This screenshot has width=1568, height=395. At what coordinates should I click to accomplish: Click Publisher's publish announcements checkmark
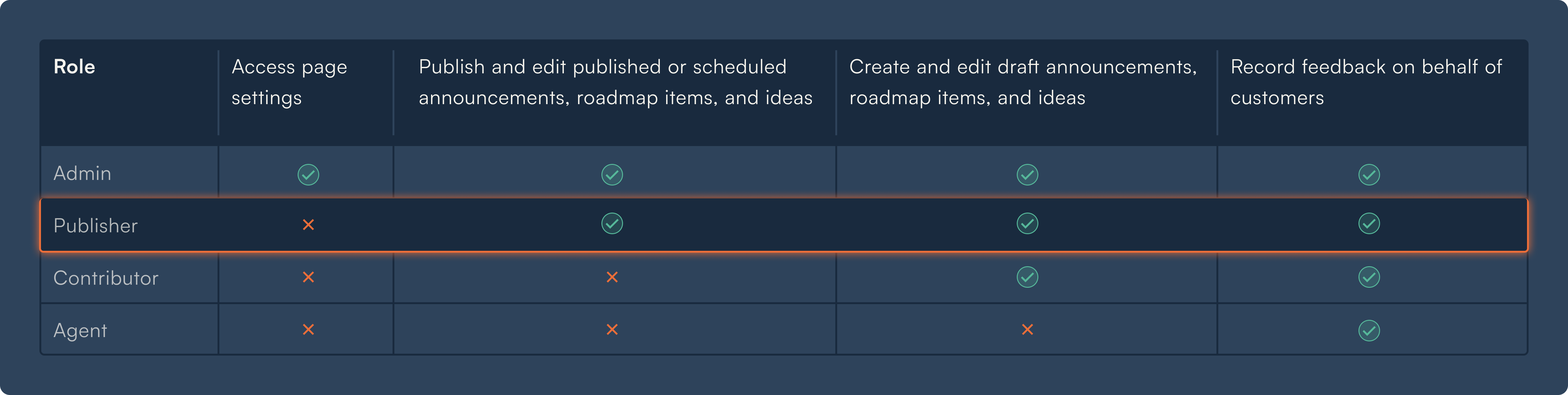click(x=612, y=223)
